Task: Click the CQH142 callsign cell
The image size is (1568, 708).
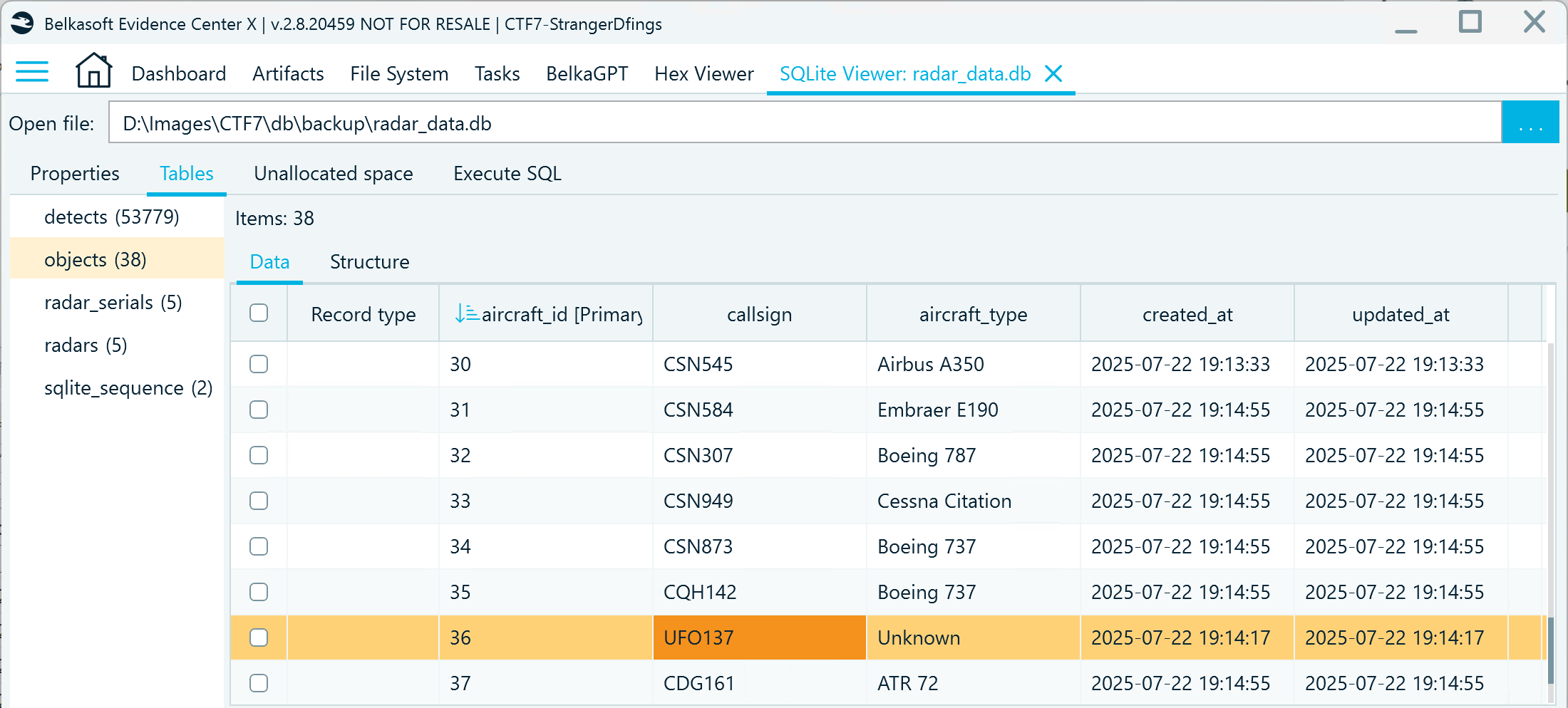Action: click(760, 592)
